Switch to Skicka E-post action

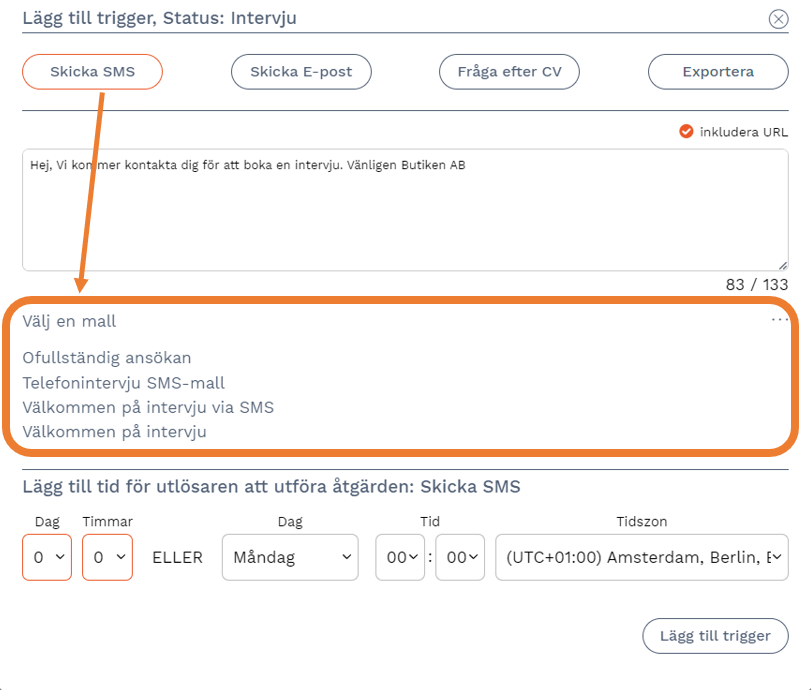coord(301,72)
